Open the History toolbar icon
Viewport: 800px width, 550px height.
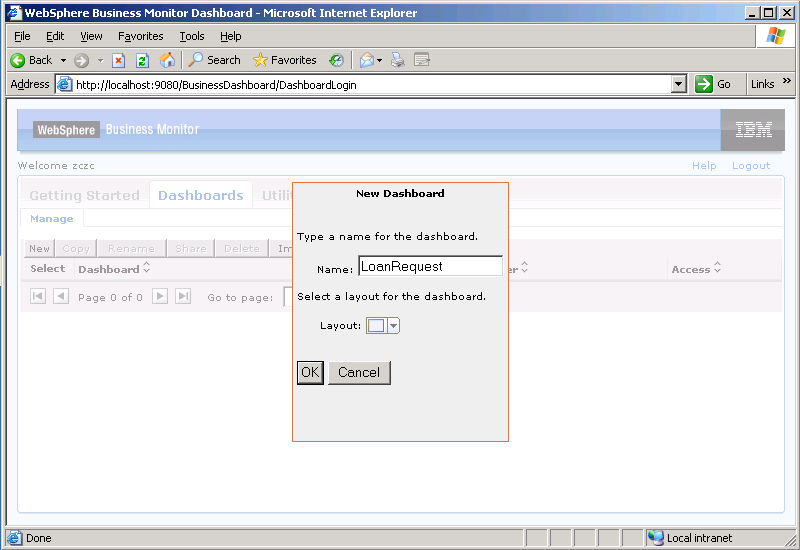(337, 60)
